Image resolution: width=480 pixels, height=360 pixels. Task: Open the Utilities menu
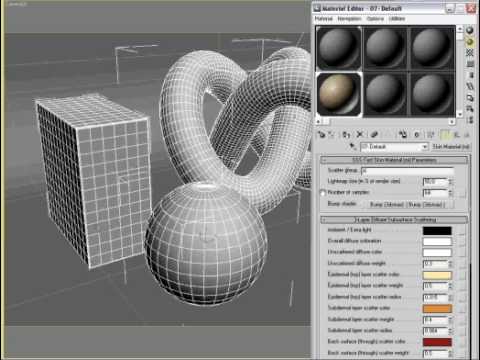pos(397,19)
